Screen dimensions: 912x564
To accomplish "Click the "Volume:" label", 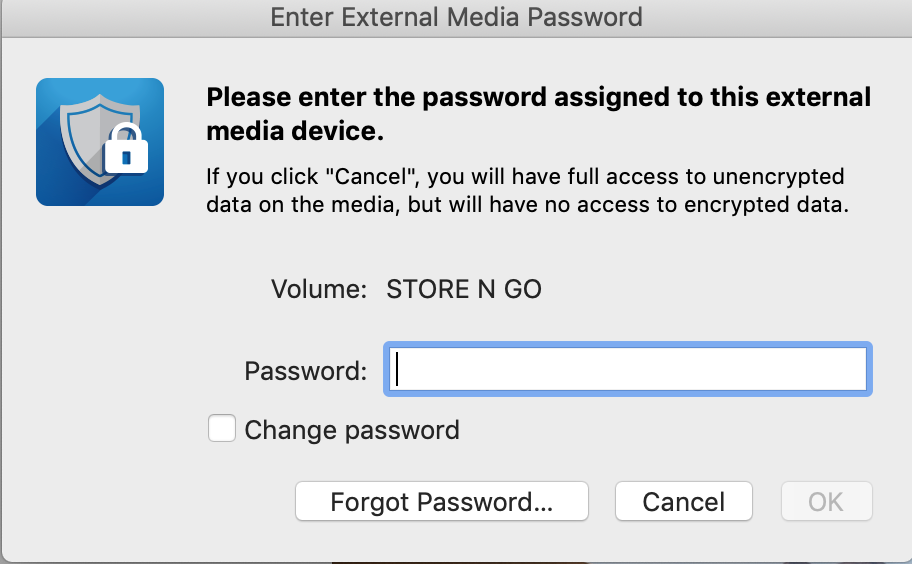I will click(x=319, y=290).
